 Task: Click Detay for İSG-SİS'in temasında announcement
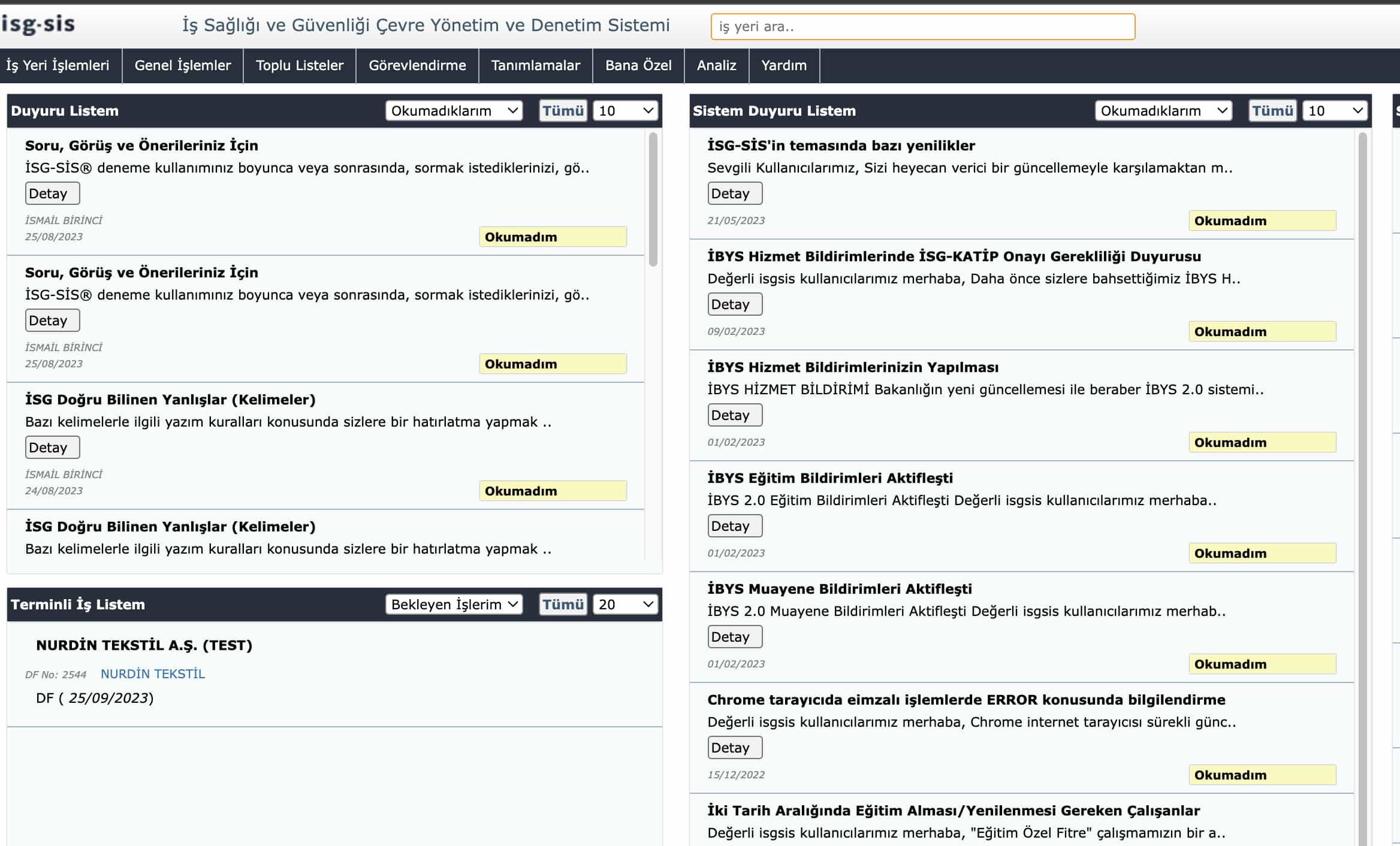tap(734, 194)
